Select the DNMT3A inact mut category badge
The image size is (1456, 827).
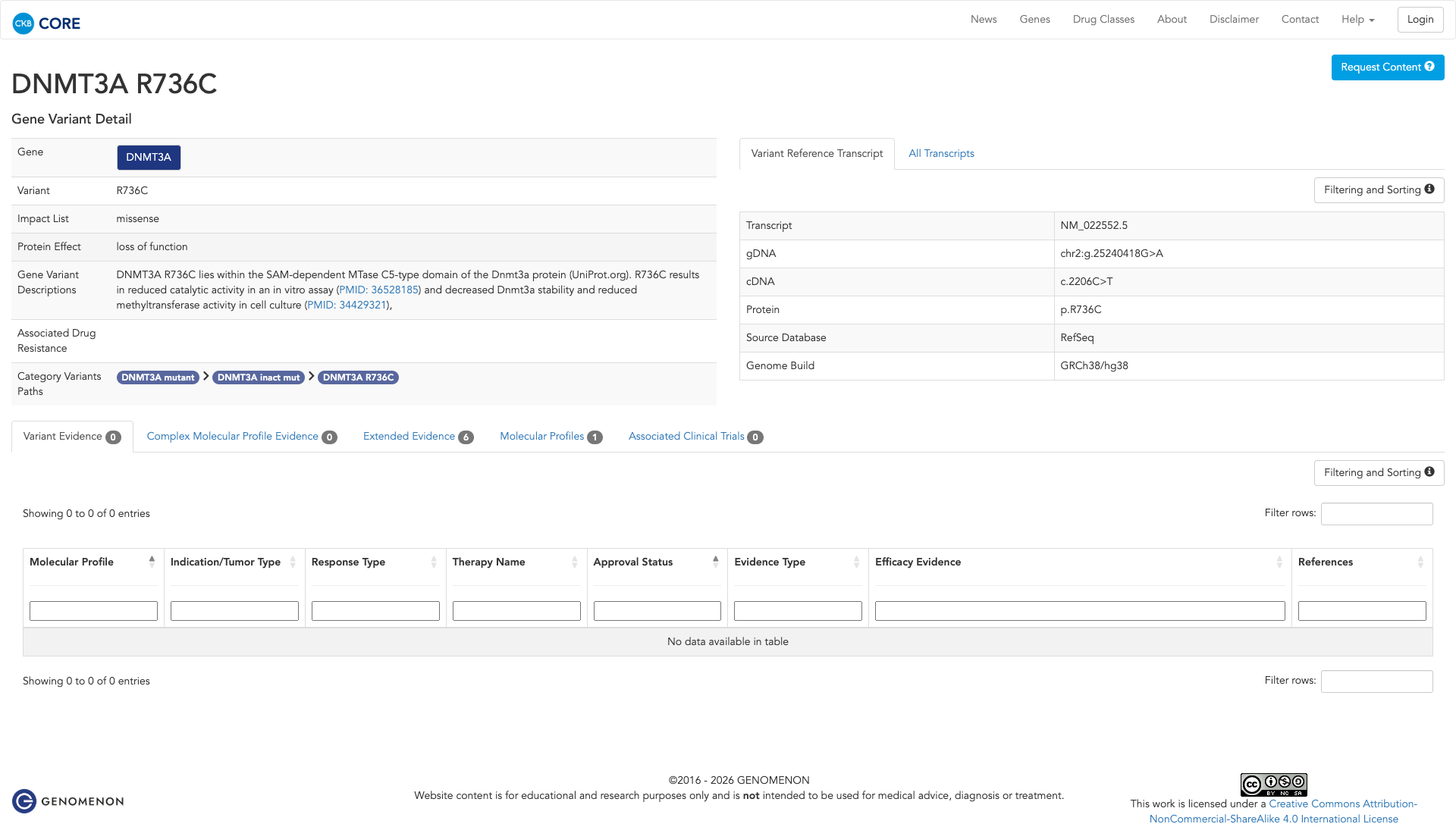pos(259,377)
